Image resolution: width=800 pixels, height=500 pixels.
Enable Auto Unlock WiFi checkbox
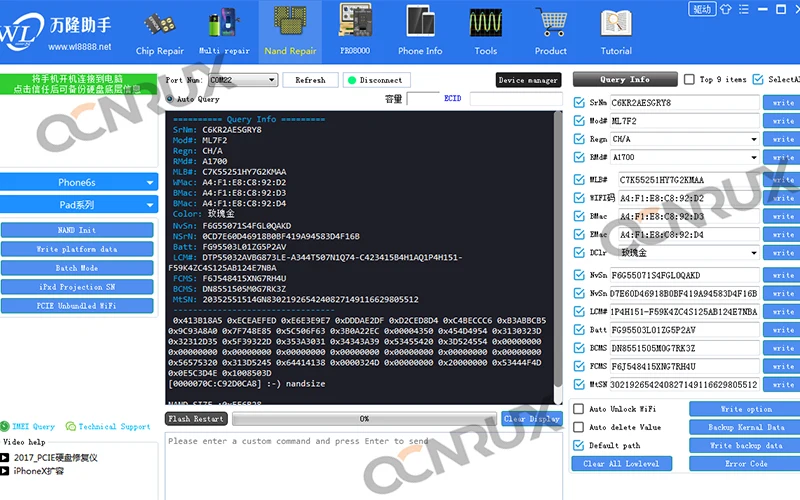point(579,409)
